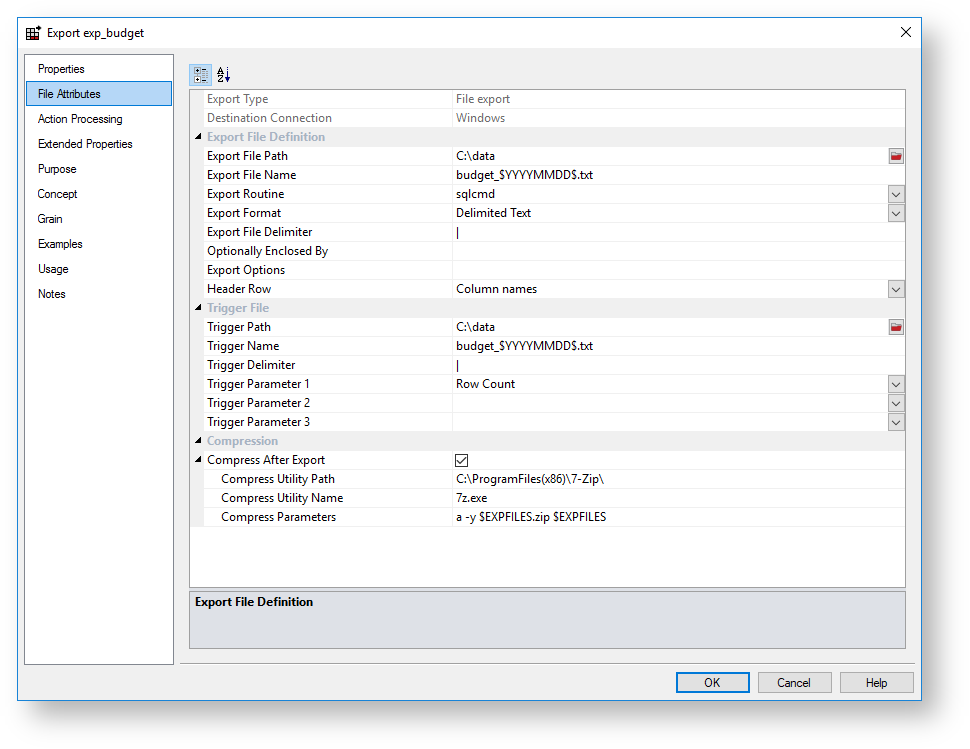
Task: Collapse the Export File Definition section
Action: tap(198, 137)
